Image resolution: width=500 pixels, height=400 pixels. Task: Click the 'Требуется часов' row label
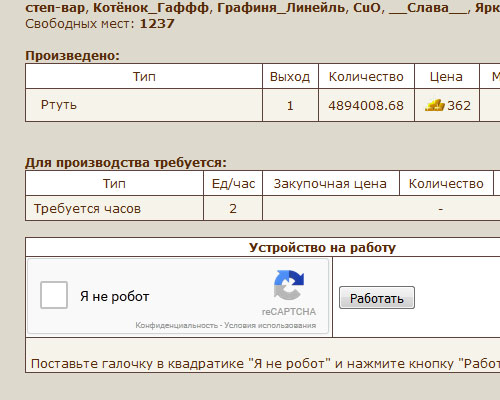87,209
